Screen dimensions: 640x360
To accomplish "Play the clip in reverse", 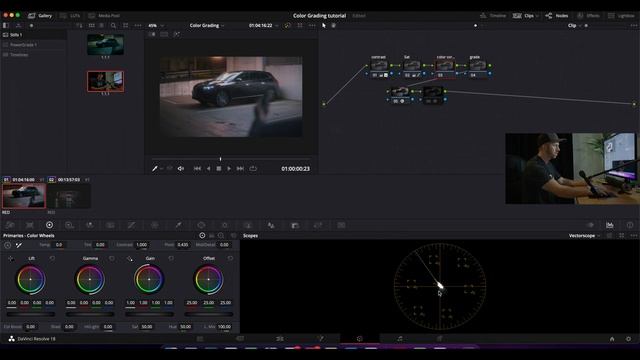I will [x=208, y=168].
